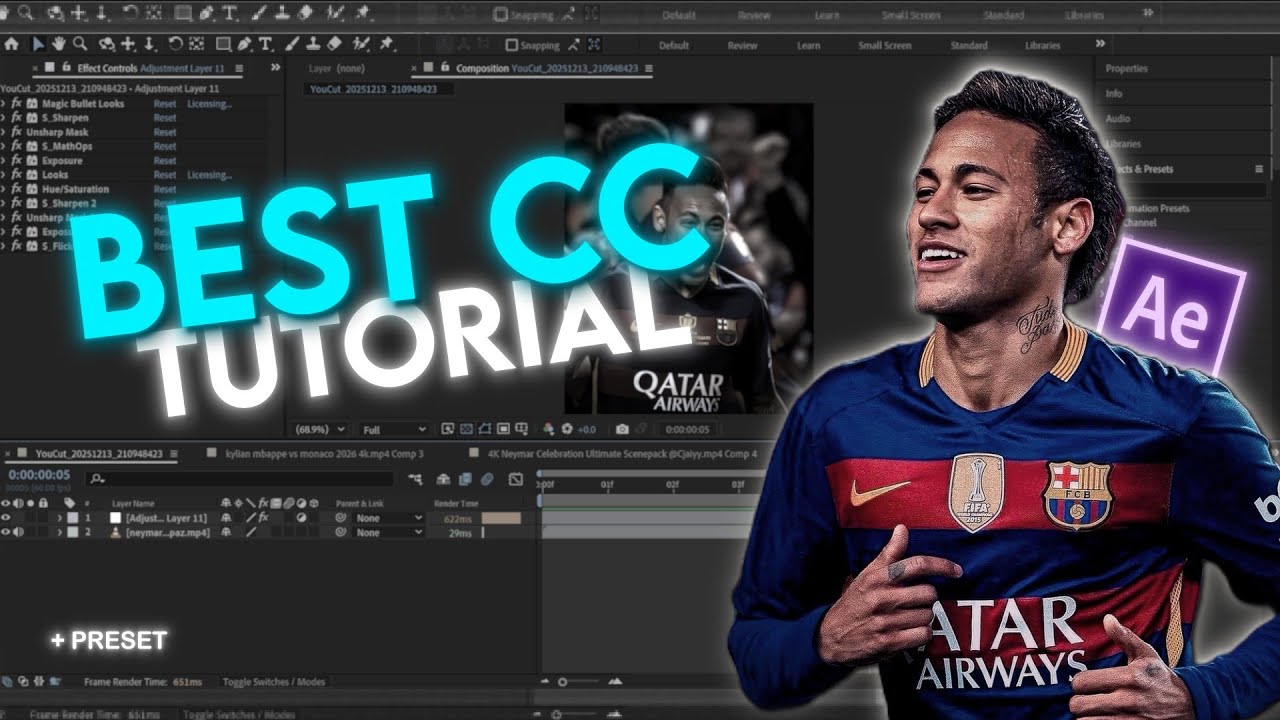This screenshot has width=1280, height=720.
Task: Select the Brush tool
Action: click(292, 44)
